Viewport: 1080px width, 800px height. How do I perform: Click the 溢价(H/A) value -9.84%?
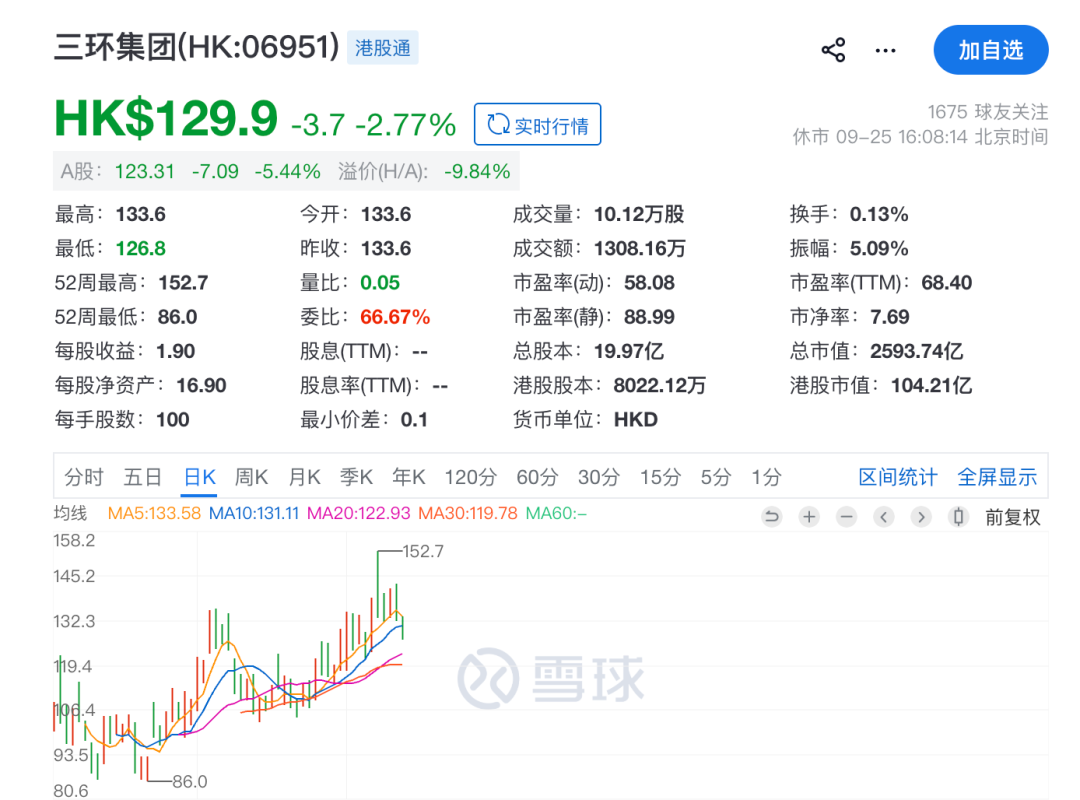coord(477,171)
